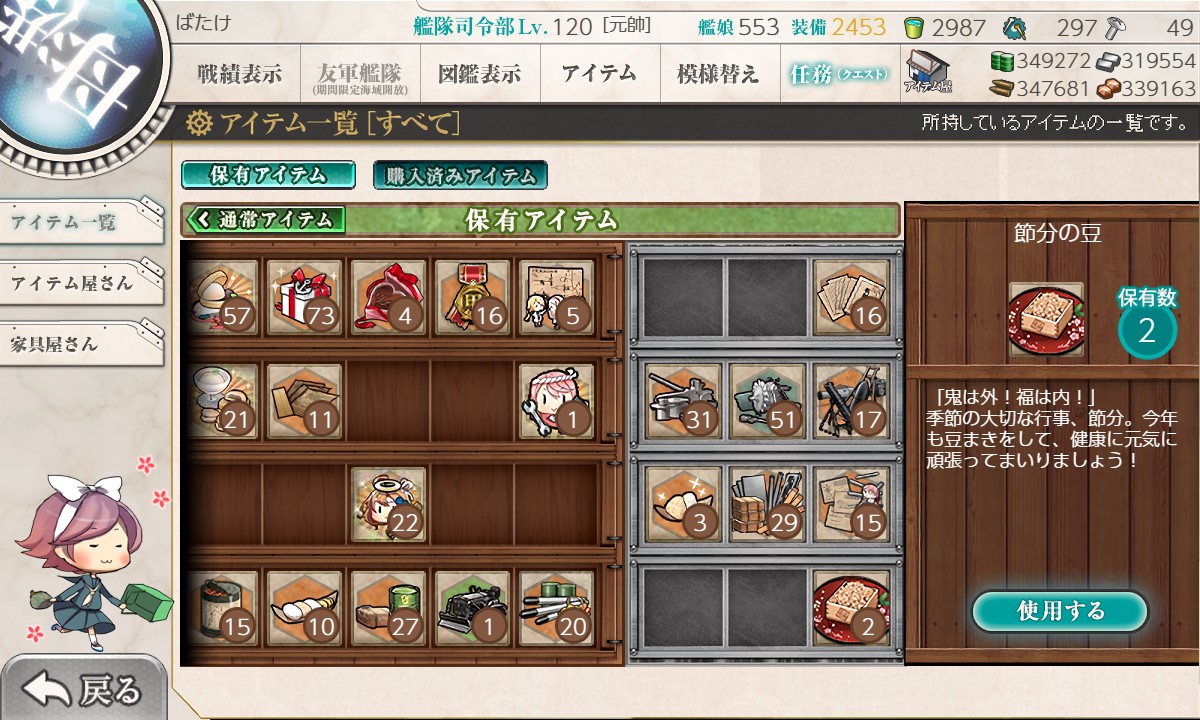Switch to 保有アイテム tab
This screenshot has width=1200, height=720.
268,175
